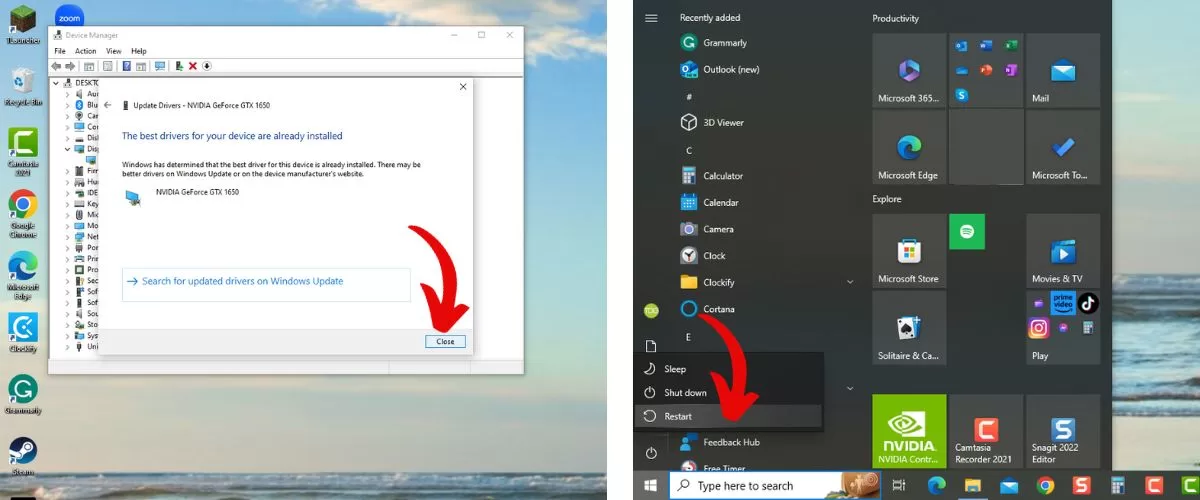Click the NVIDIA GeForce GTX 1650 device icon
1200x500 pixels.
tap(134, 197)
